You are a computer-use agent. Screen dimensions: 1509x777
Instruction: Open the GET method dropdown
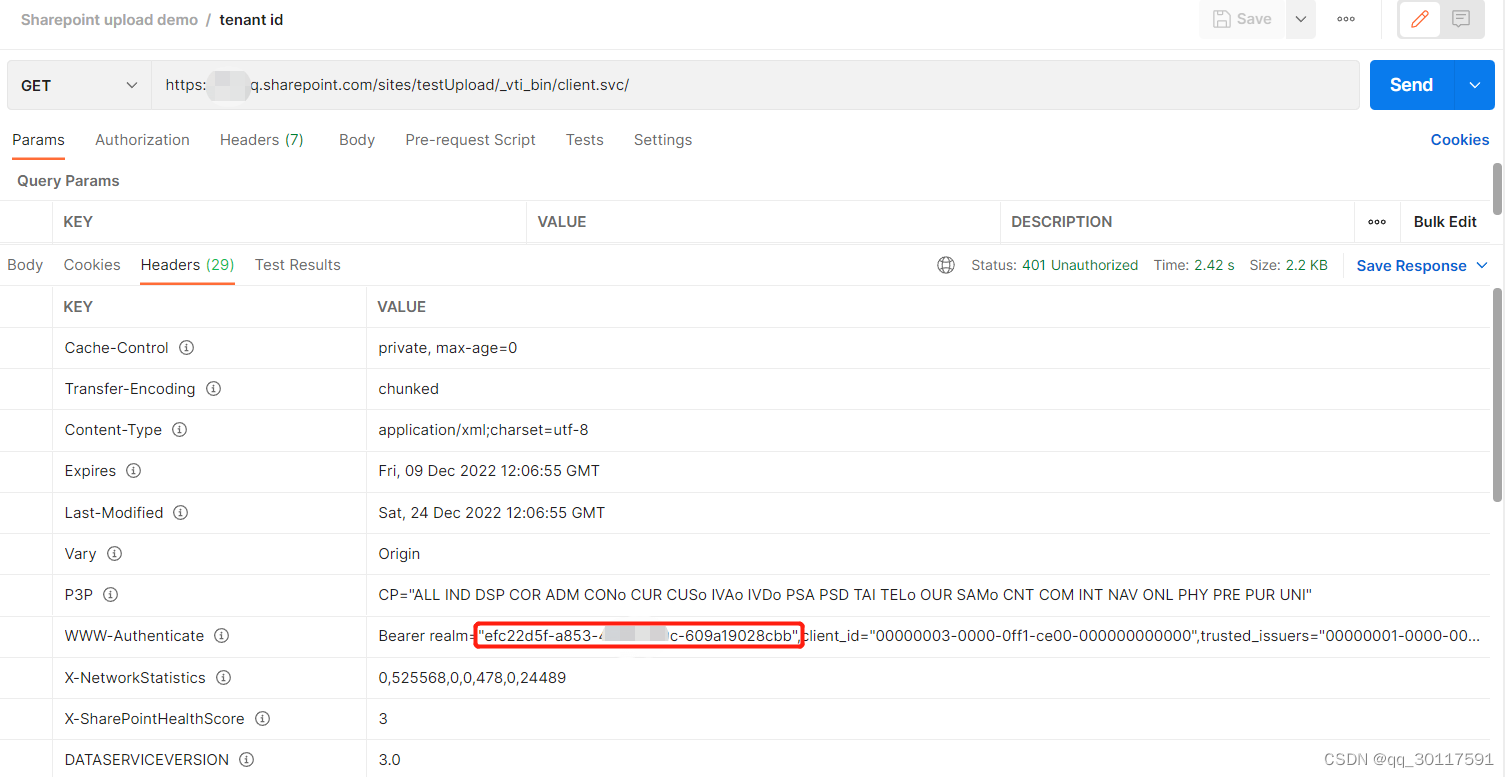(x=79, y=85)
